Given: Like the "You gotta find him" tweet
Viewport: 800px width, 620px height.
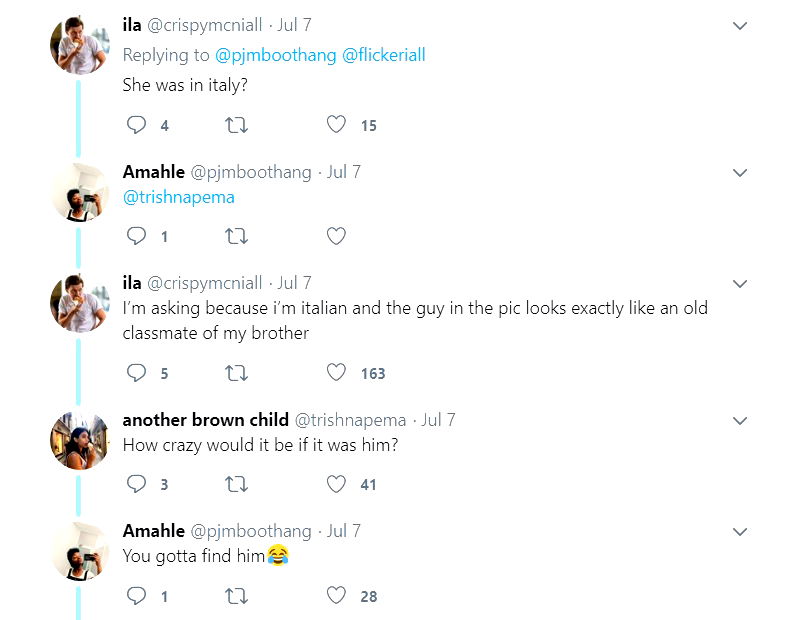Looking at the screenshot, I should click(x=337, y=596).
